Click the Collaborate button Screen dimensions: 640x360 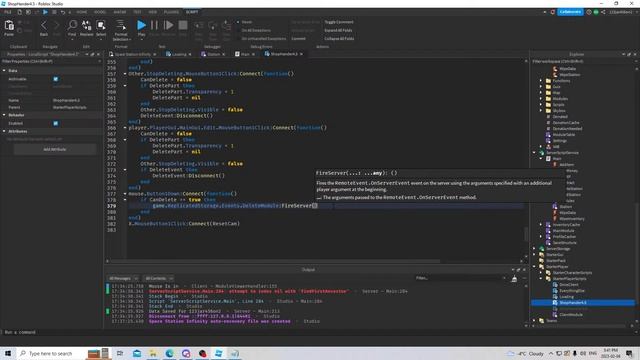click(x=570, y=12)
